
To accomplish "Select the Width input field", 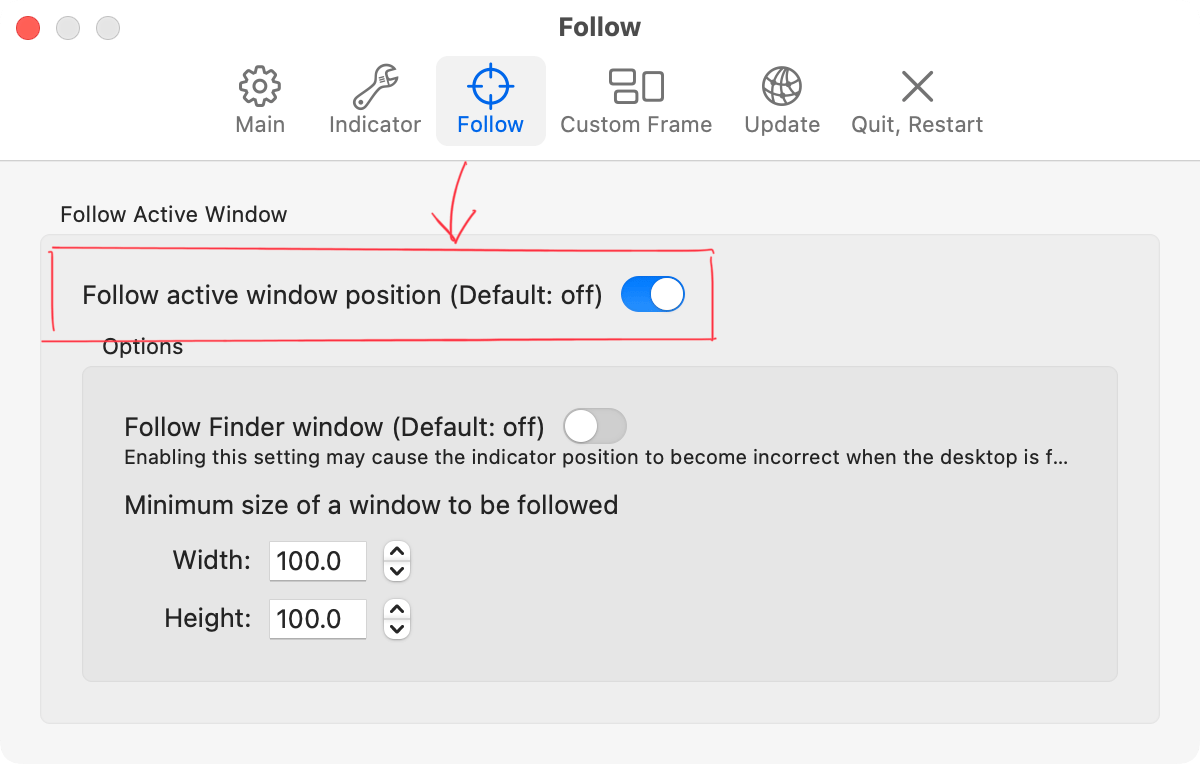I will click(317, 561).
